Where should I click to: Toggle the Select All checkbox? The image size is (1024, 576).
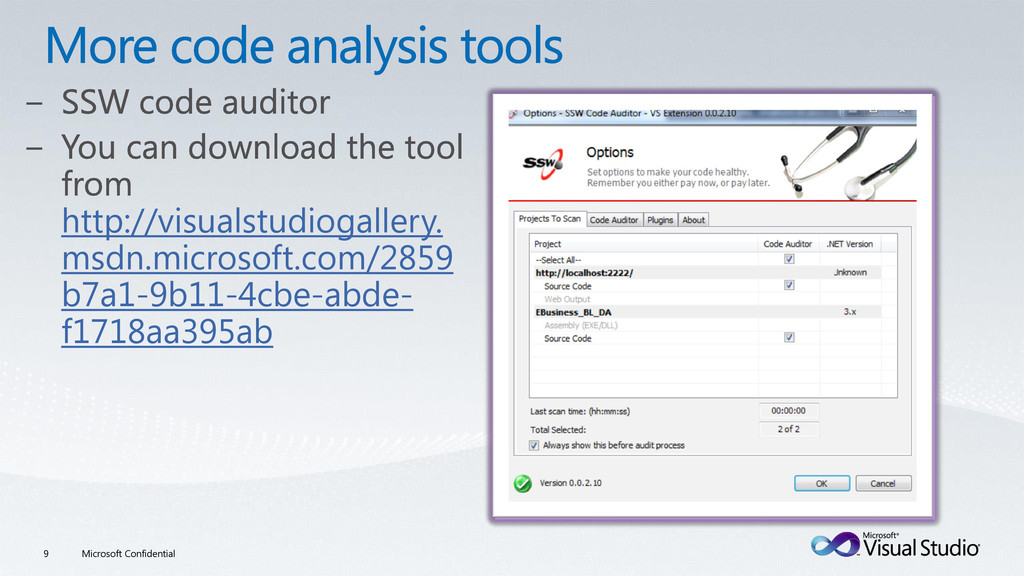point(789,259)
